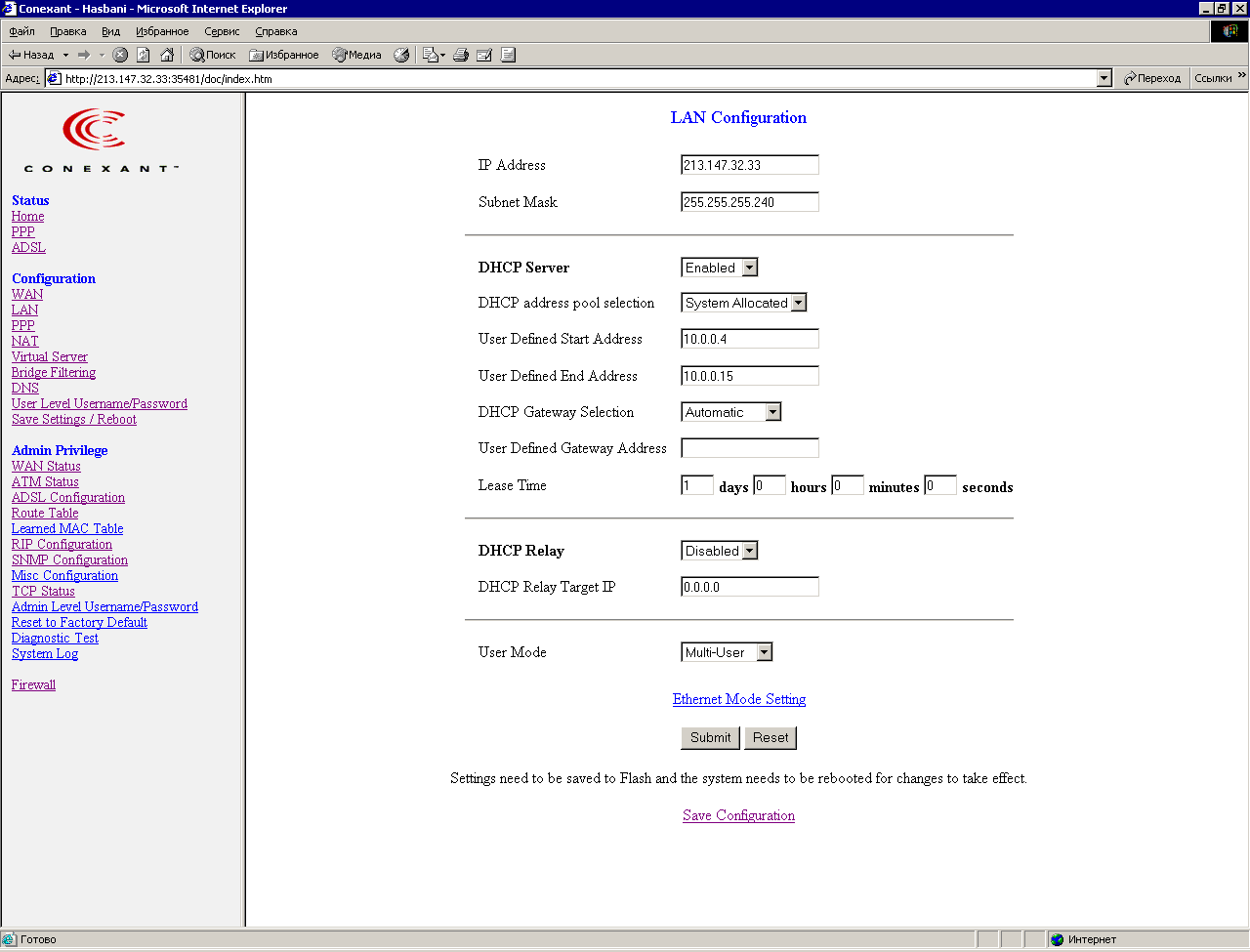Viewport: 1250px width, 952px height.
Task: Click the Lease Time hours field
Action: pyautogui.click(x=770, y=485)
